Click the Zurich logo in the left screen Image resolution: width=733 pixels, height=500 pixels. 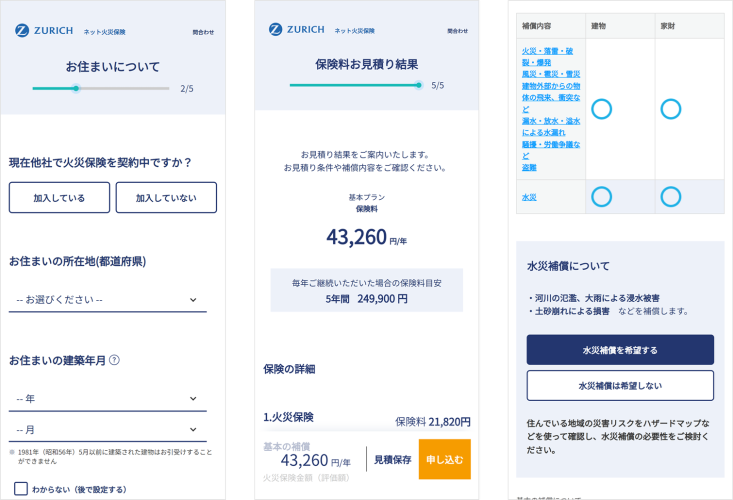tap(44, 31)
